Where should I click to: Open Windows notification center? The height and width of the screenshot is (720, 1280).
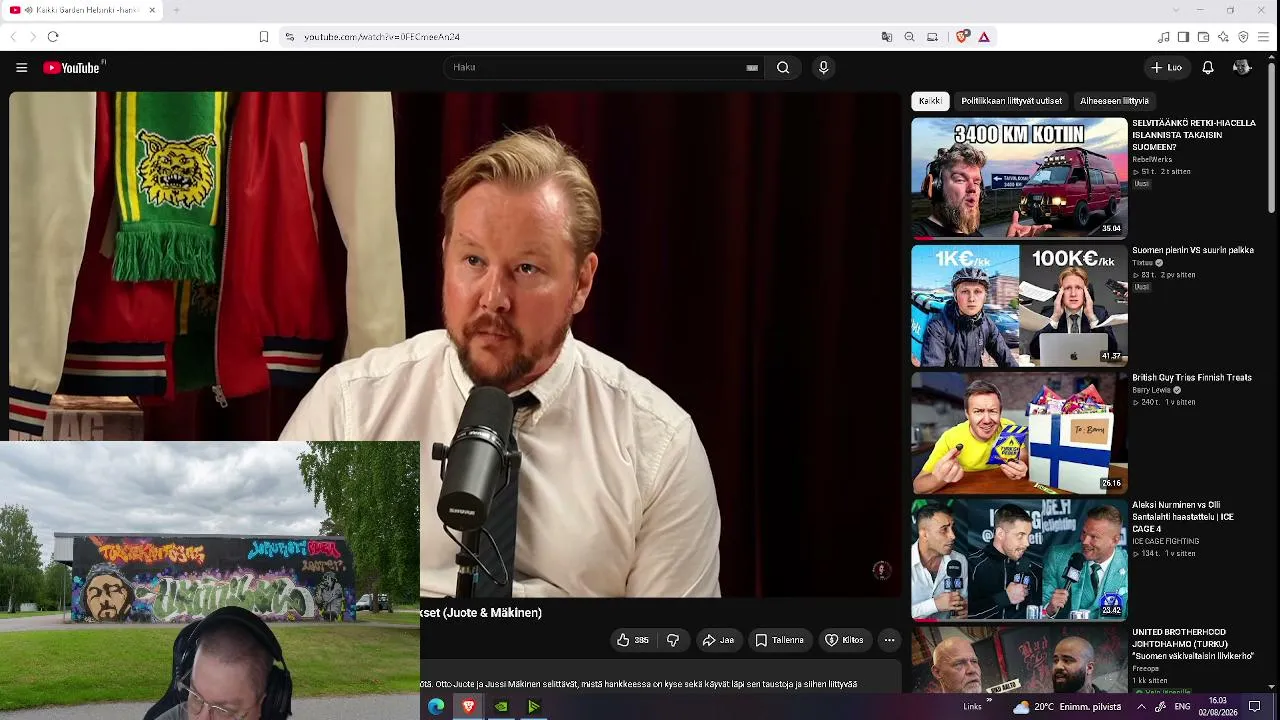[1255, 707]
